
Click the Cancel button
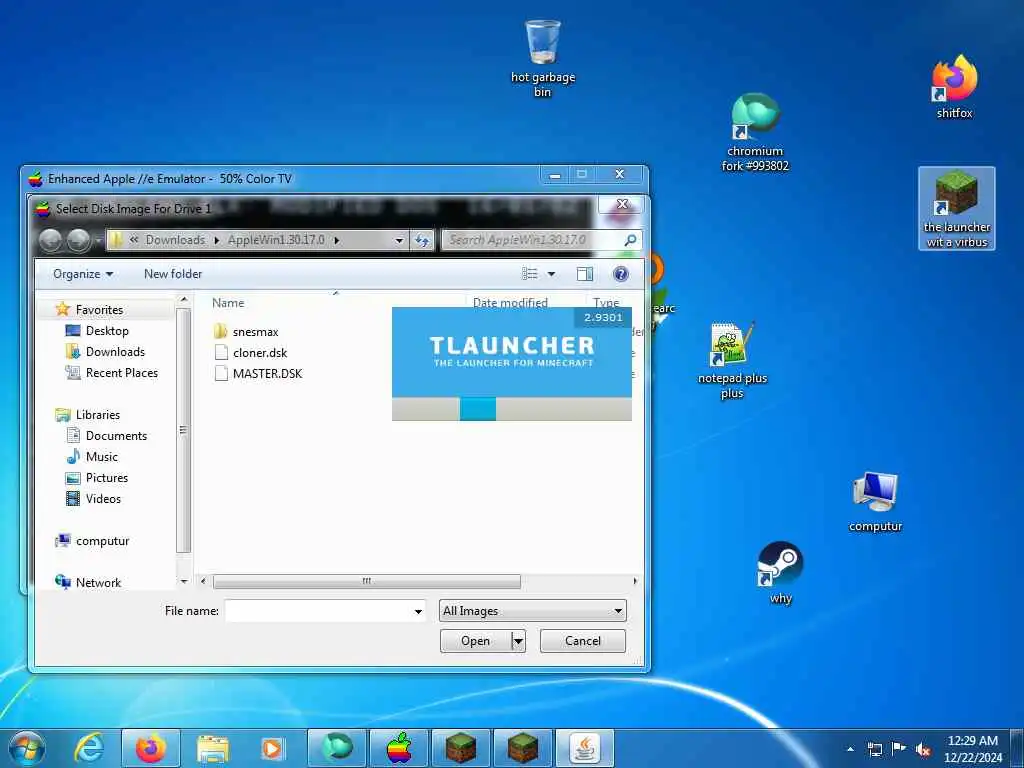(583, 641)
